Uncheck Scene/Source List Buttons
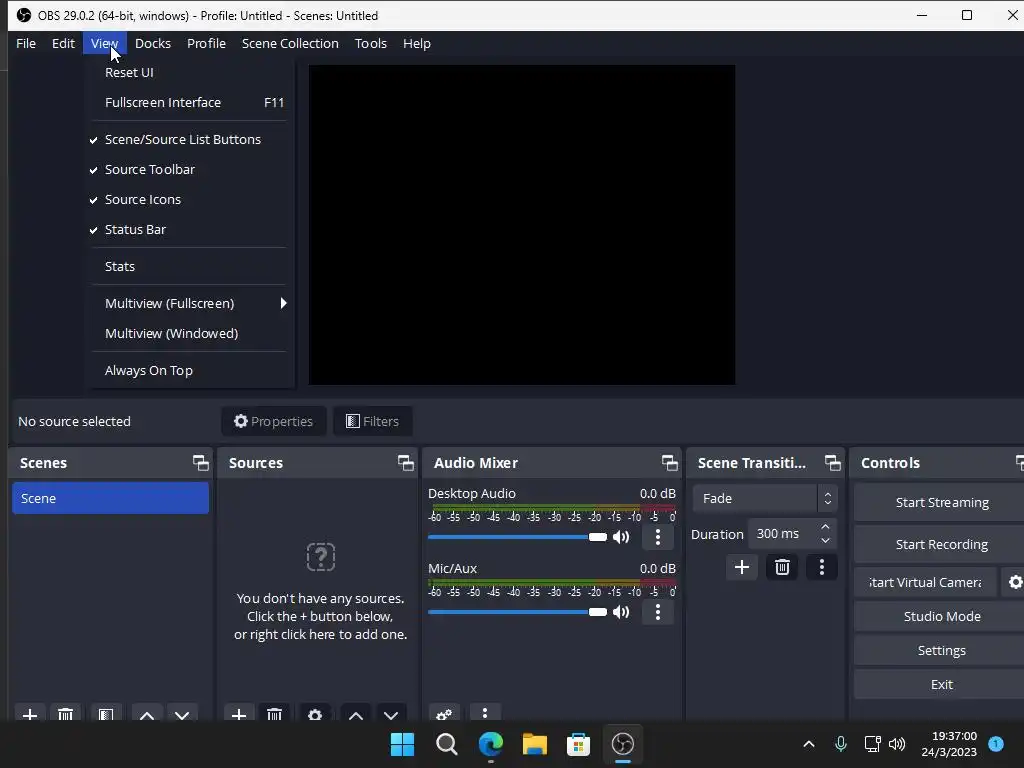 (189, 139)
